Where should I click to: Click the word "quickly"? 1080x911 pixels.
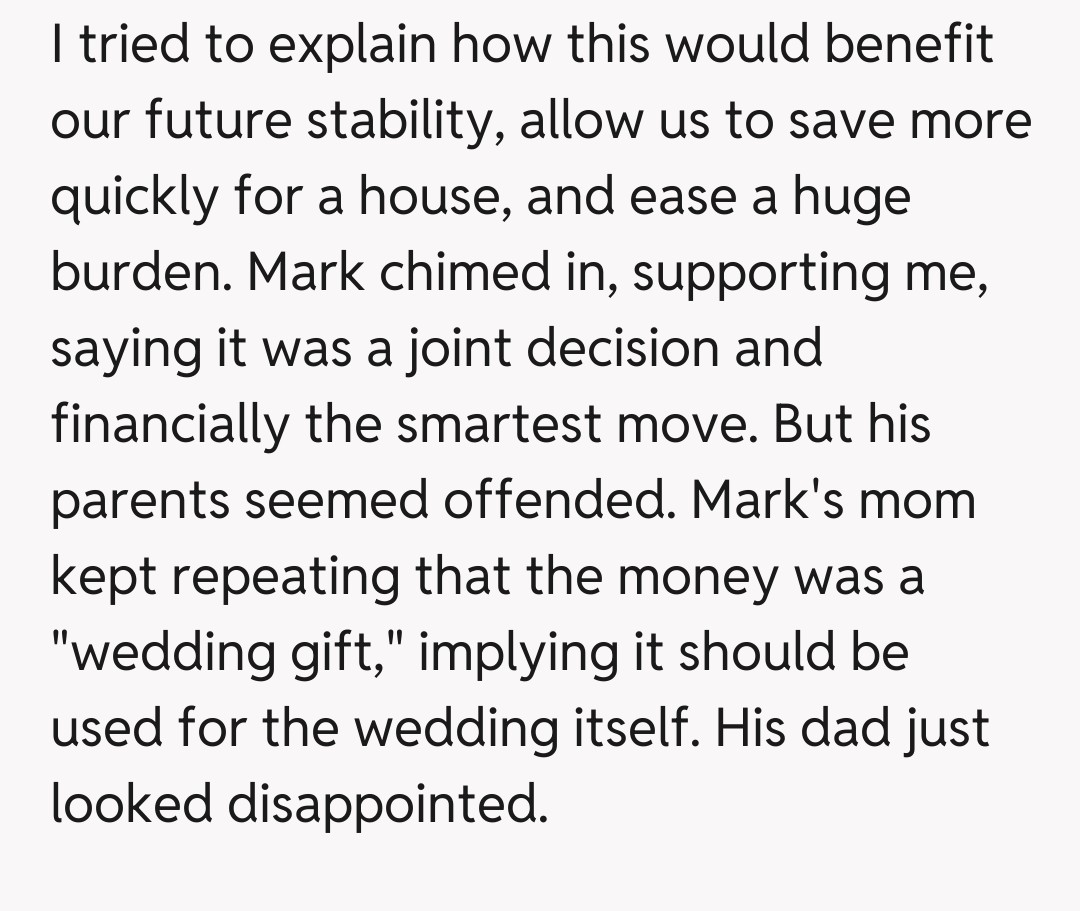[132, 197]
